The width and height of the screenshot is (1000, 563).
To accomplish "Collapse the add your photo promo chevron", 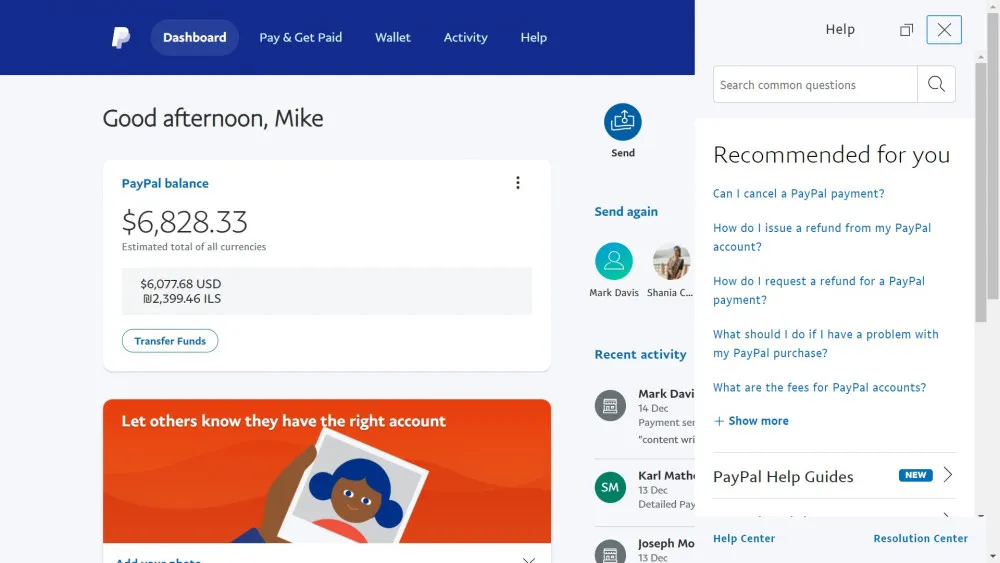I will tap(529, 559).
